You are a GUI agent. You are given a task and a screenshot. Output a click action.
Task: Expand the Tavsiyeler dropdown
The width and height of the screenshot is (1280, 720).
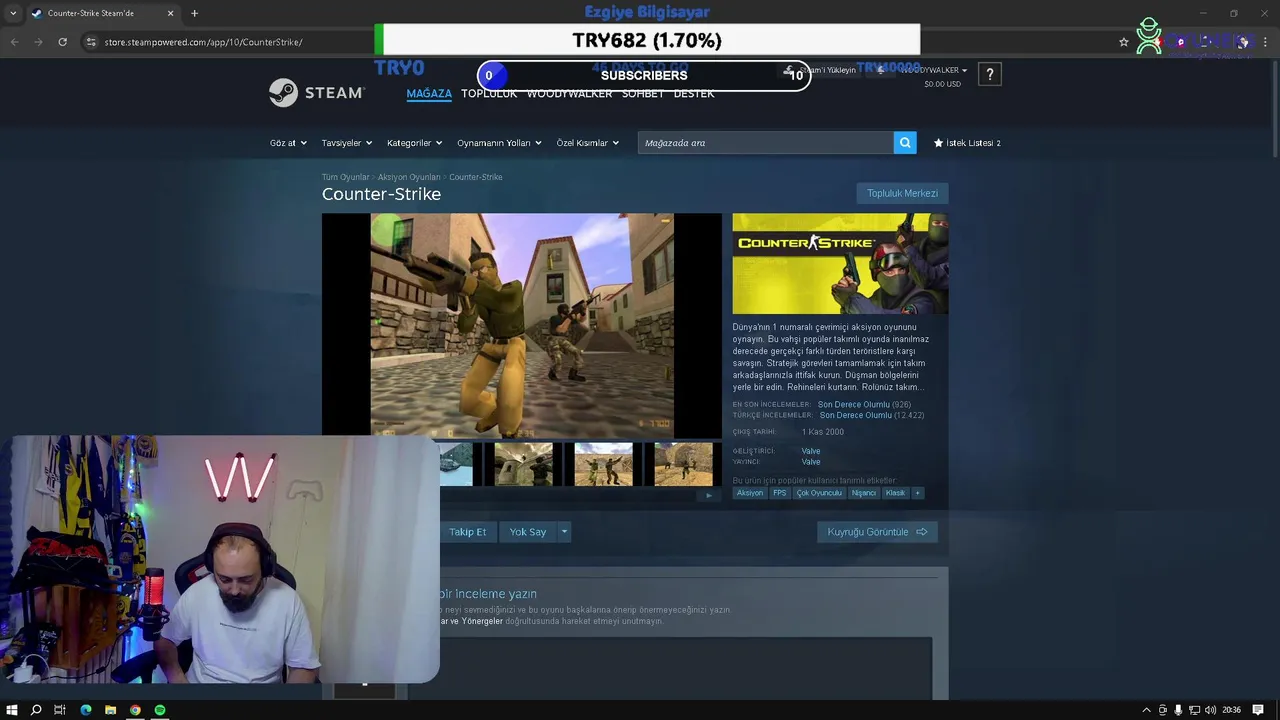click(x=346, y=143)
